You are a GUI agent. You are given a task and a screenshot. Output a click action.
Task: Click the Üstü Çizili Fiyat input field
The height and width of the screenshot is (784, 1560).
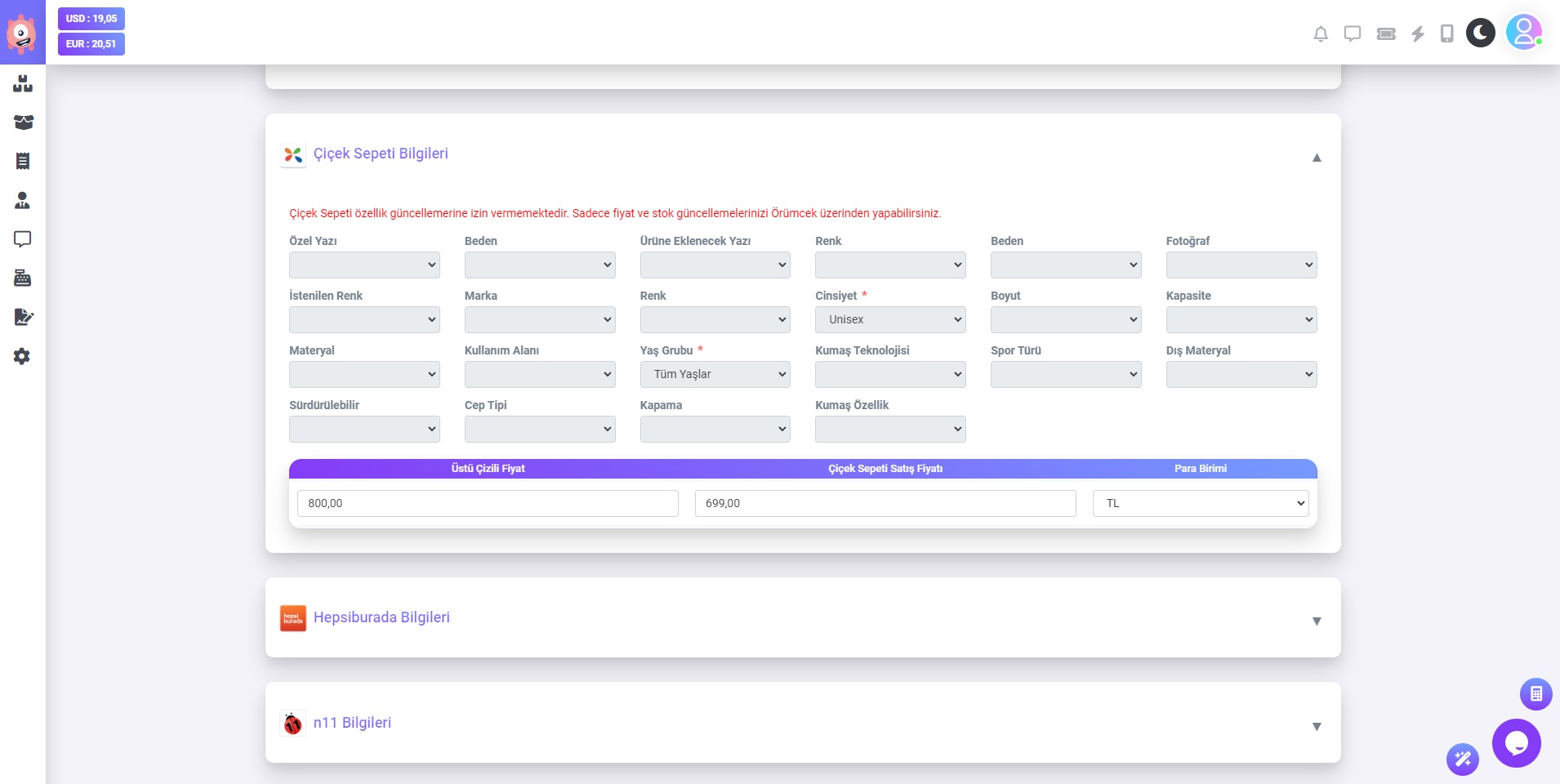[x=488, y=503]
